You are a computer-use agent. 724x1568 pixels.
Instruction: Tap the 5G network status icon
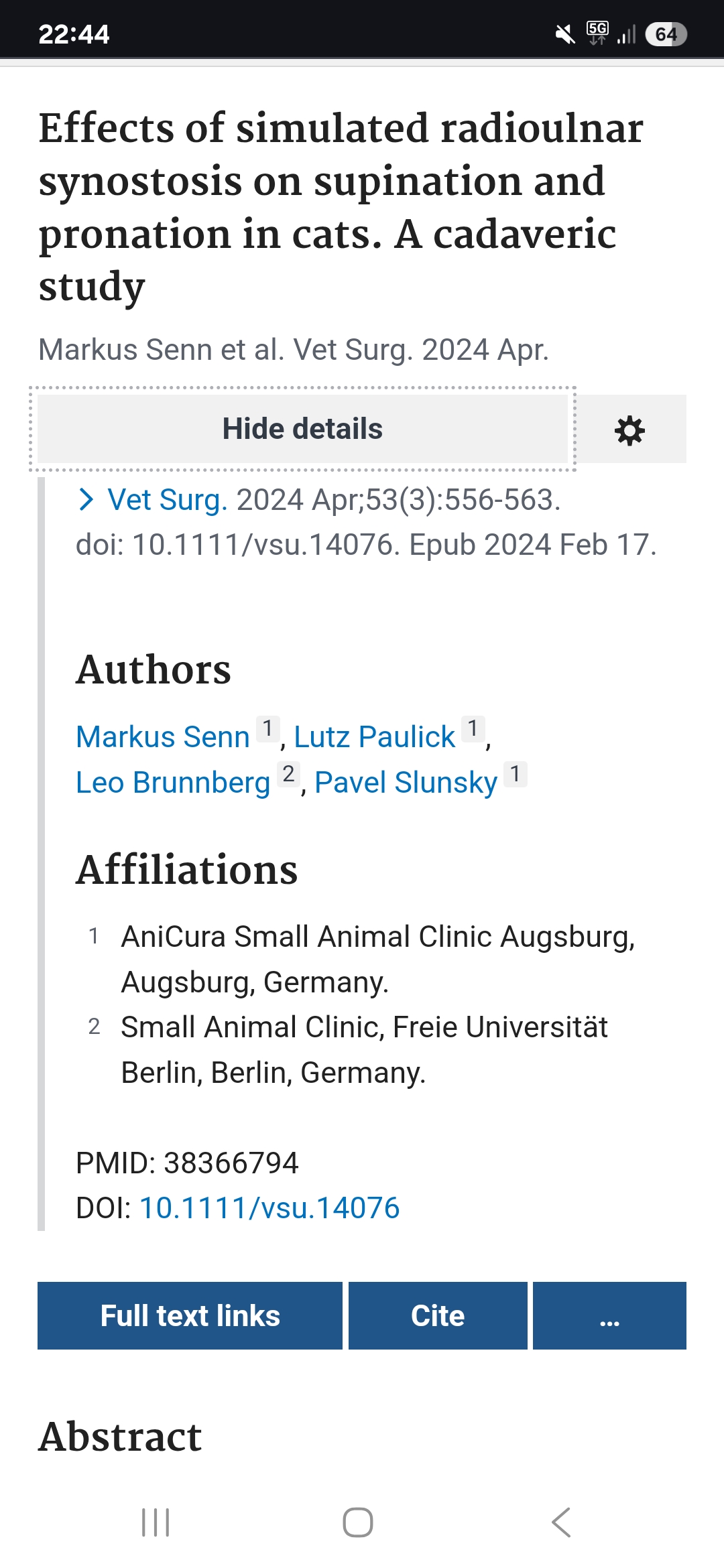(597, 32)
